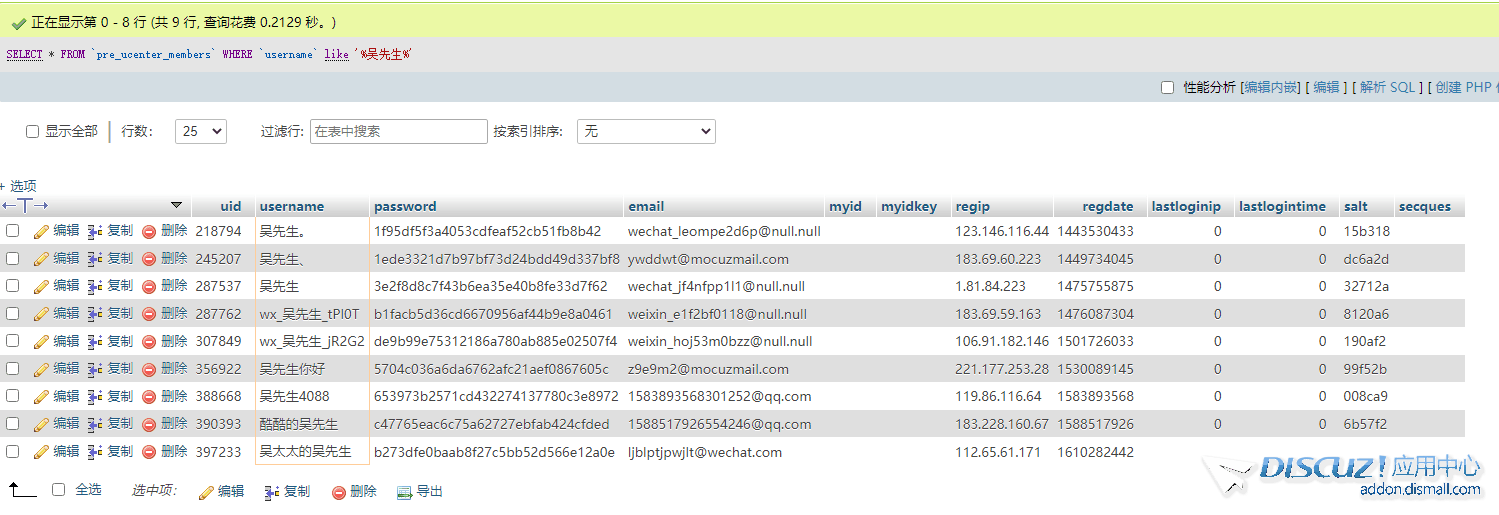The image size is (1499, 515).
Task: Sort by the myid column header
Action: click(x=845, y=207)
